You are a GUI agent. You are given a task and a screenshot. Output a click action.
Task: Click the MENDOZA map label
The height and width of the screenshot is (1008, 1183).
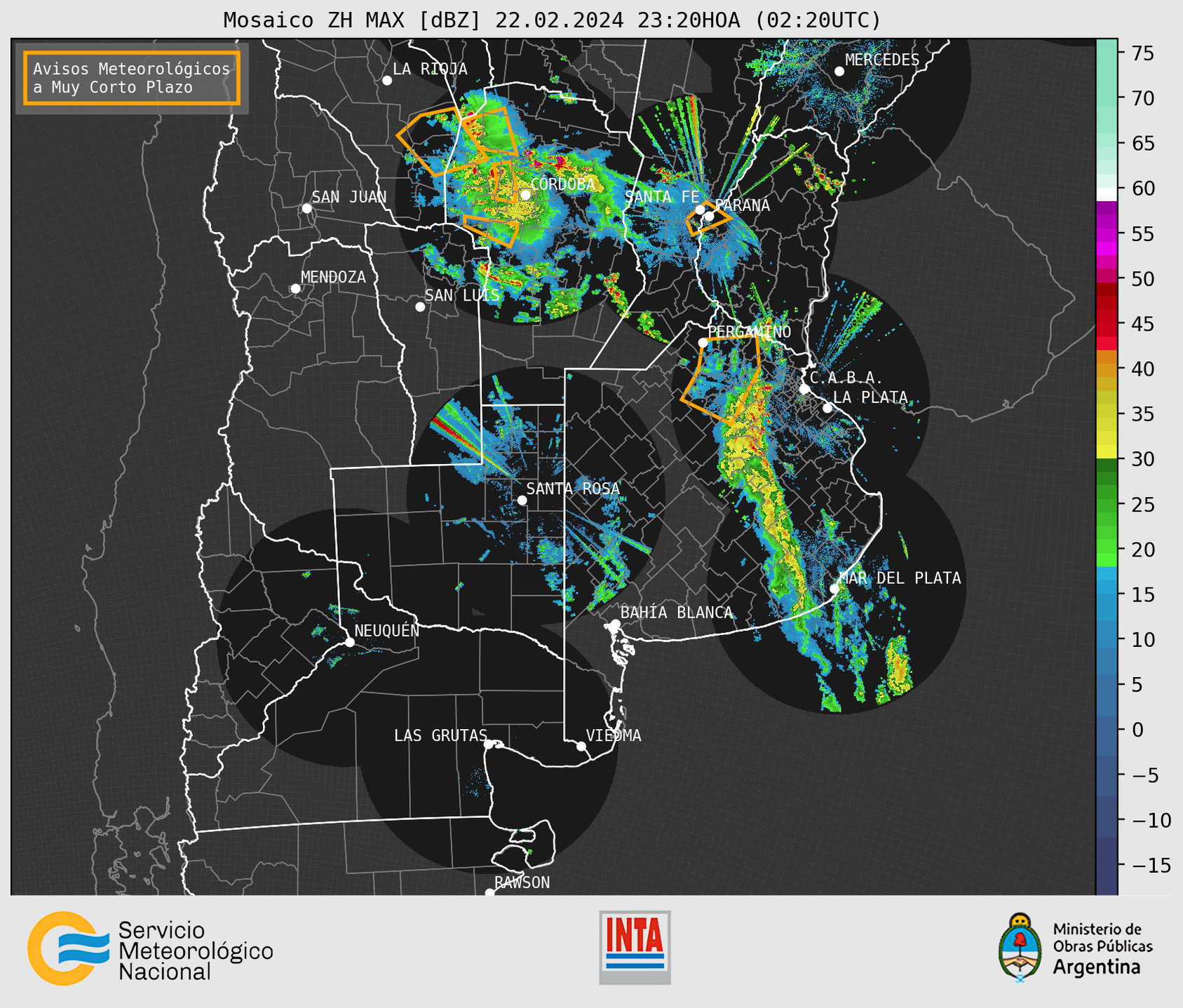(x=333, y=278)
